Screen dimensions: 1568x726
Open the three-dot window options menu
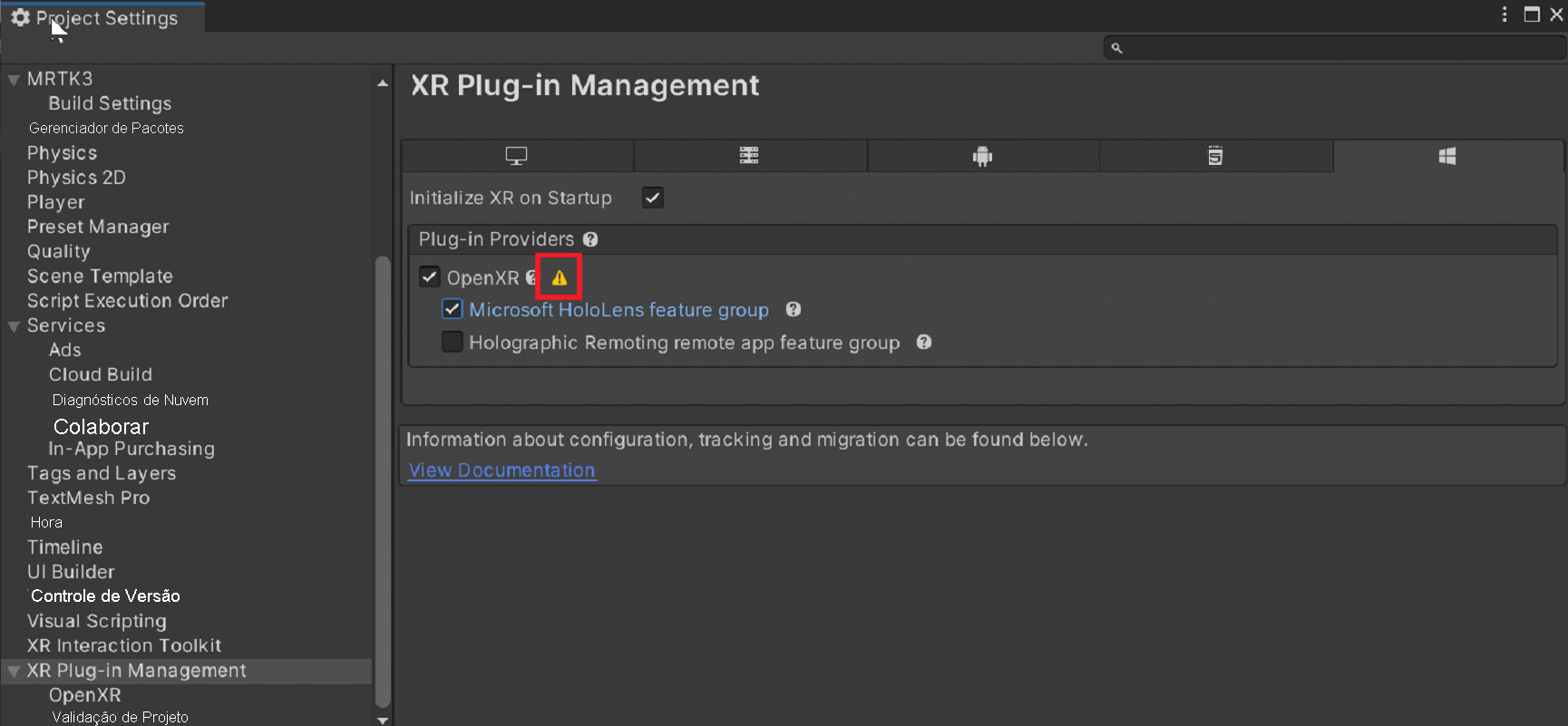pos(1505,15)
